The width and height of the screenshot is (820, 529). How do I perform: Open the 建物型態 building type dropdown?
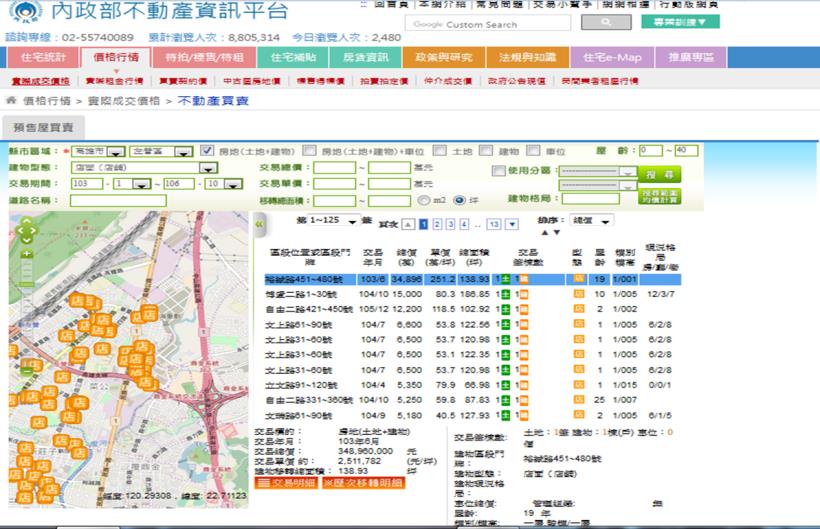[x=144, y=168]
